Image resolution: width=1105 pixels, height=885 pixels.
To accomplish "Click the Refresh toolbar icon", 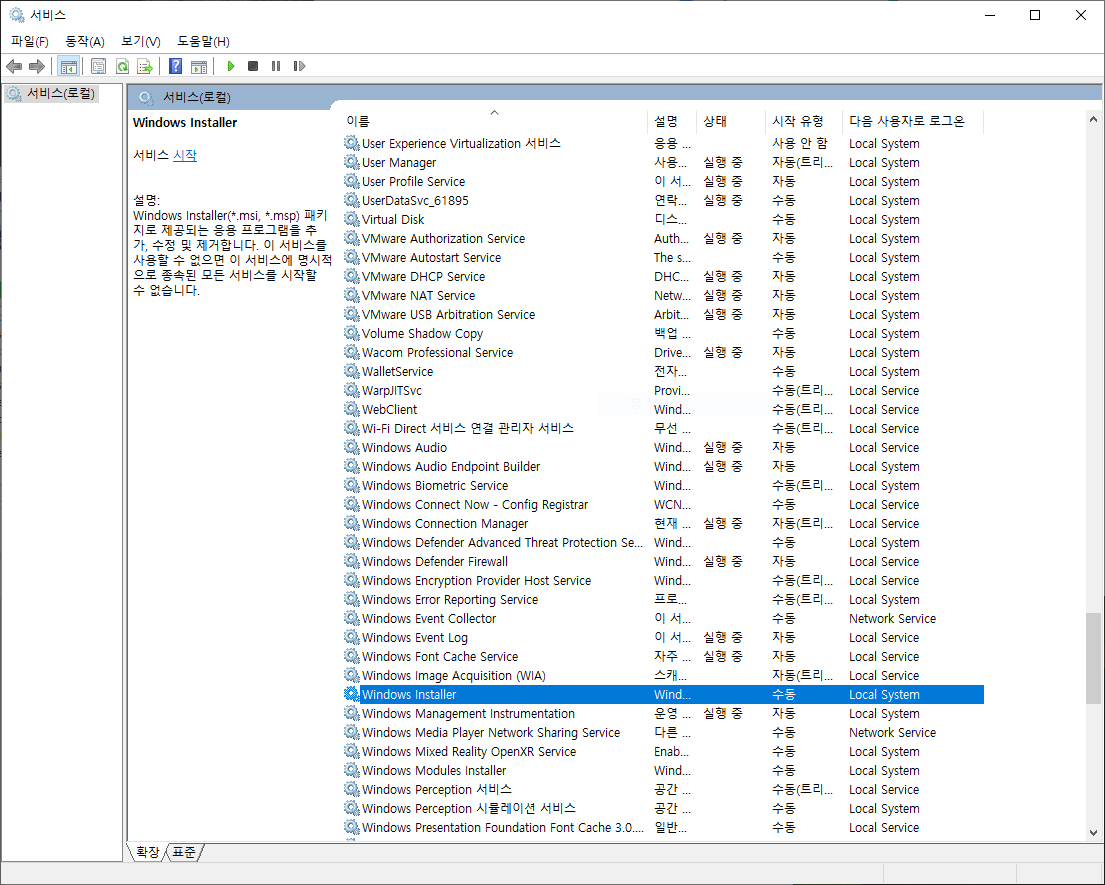I will click(122, 66).
